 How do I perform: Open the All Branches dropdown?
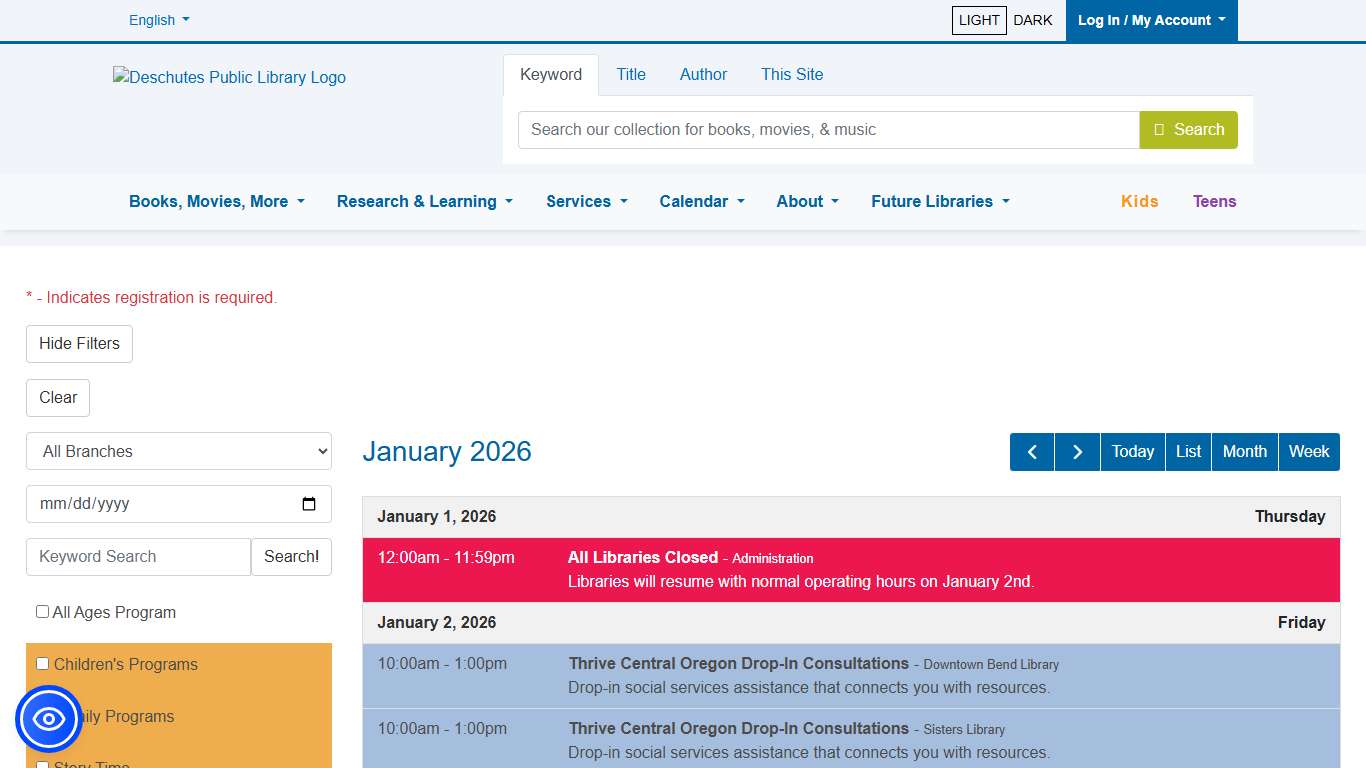pos(178,451)
